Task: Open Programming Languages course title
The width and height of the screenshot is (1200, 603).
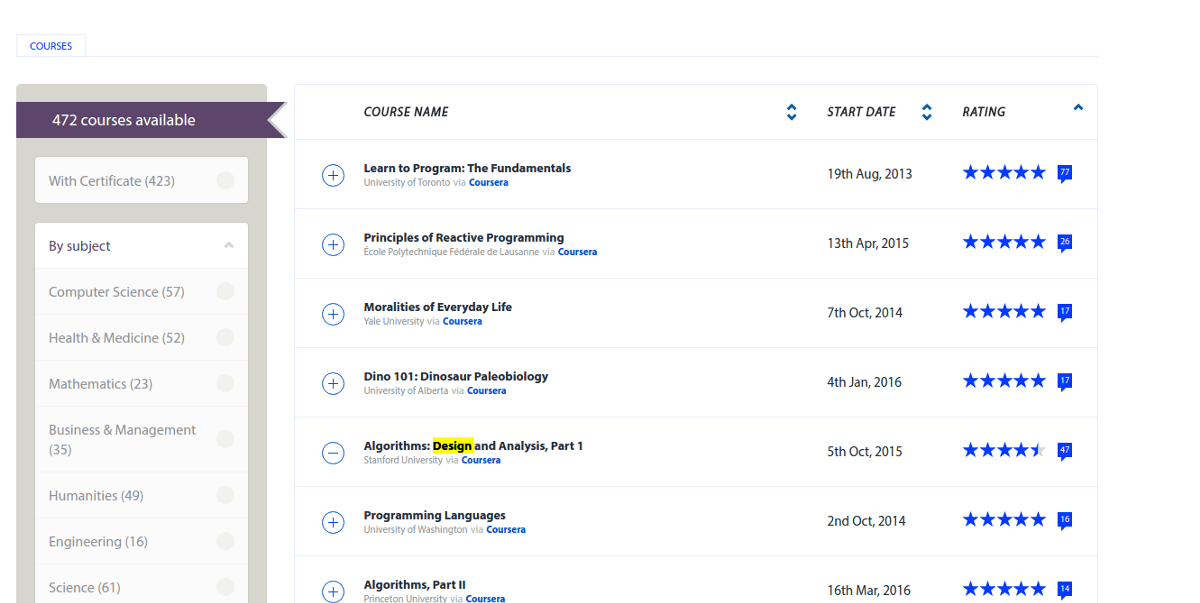Action: point(434,516)
